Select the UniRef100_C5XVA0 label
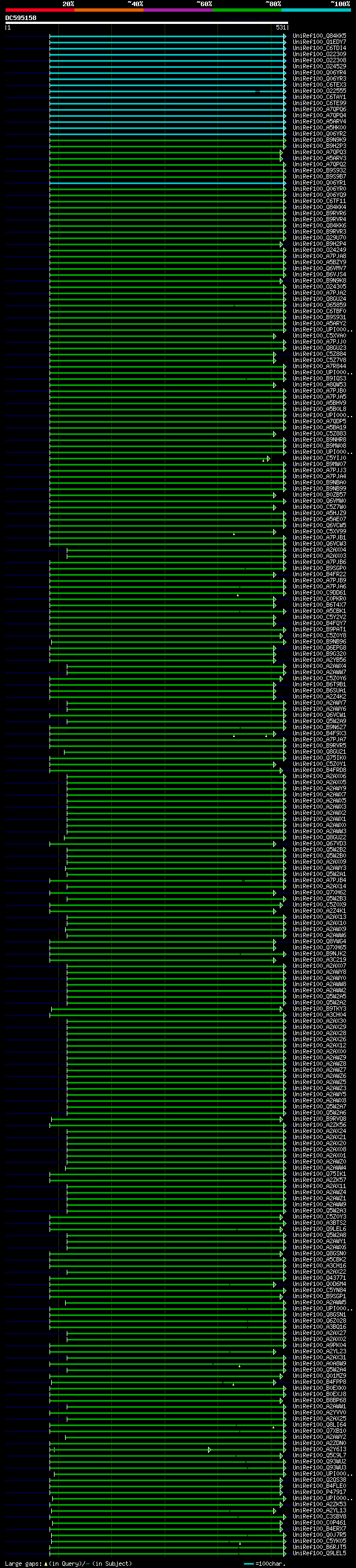Image resolution: width=356 pixels, height=1568 pixels. (319, 335)
